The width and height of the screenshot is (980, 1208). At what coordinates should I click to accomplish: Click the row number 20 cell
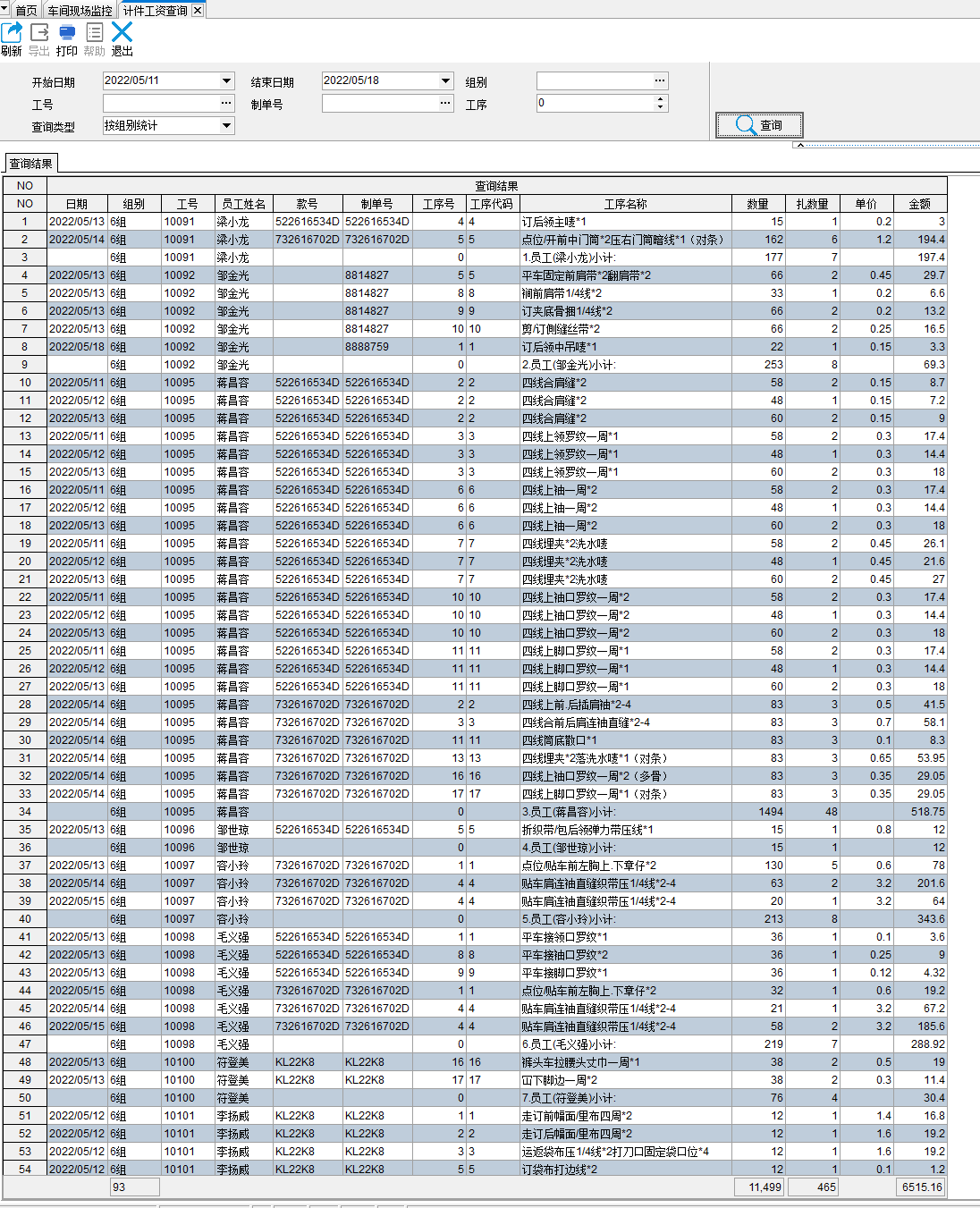25,562
